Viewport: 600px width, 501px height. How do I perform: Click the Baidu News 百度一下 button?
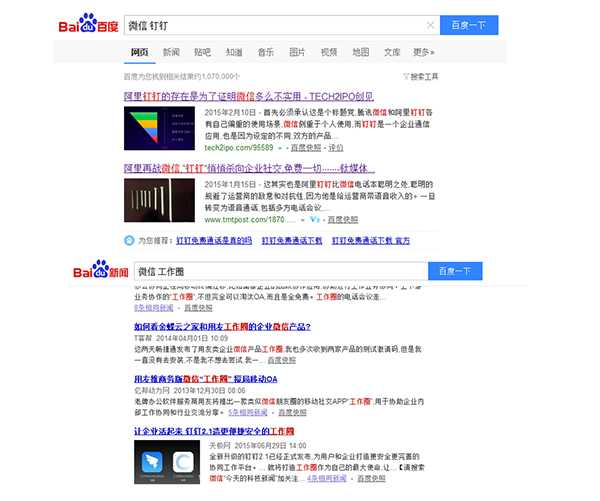click(455, 271)
